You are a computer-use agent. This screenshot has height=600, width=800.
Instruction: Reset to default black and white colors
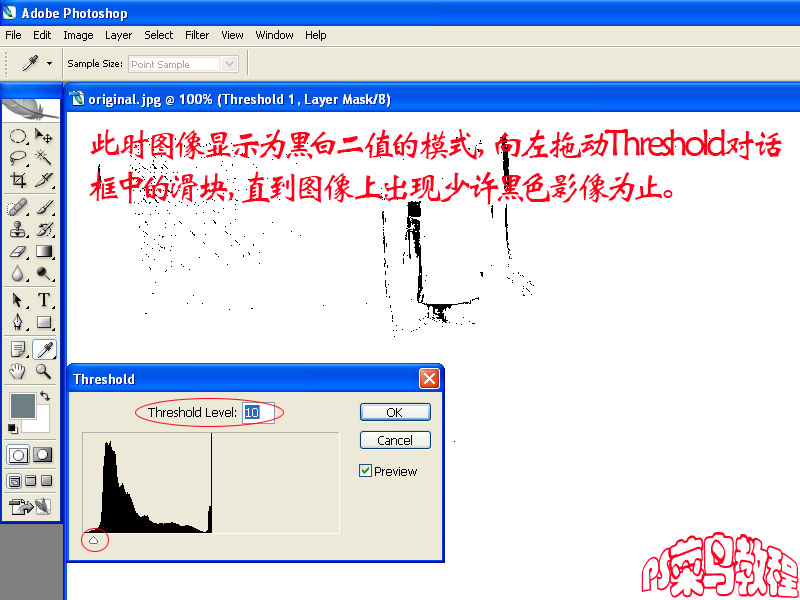click(13, 427)
